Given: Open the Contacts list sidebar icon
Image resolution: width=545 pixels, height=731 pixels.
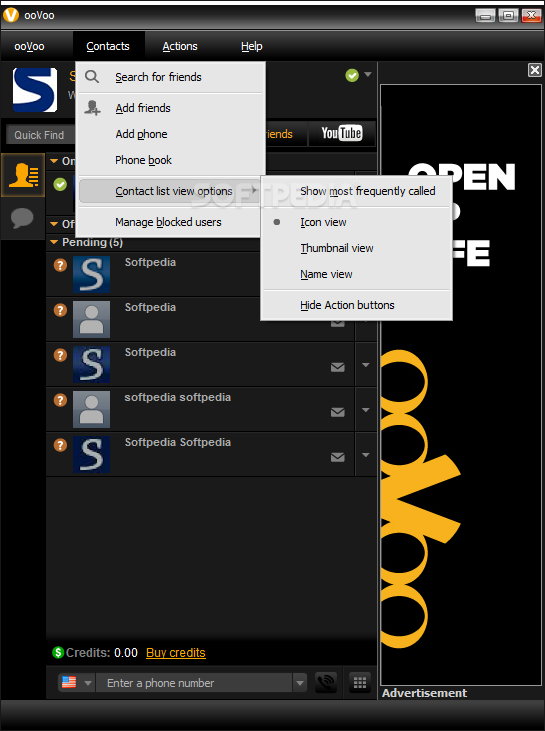Looking at the screenshot, I should (23, 175).
